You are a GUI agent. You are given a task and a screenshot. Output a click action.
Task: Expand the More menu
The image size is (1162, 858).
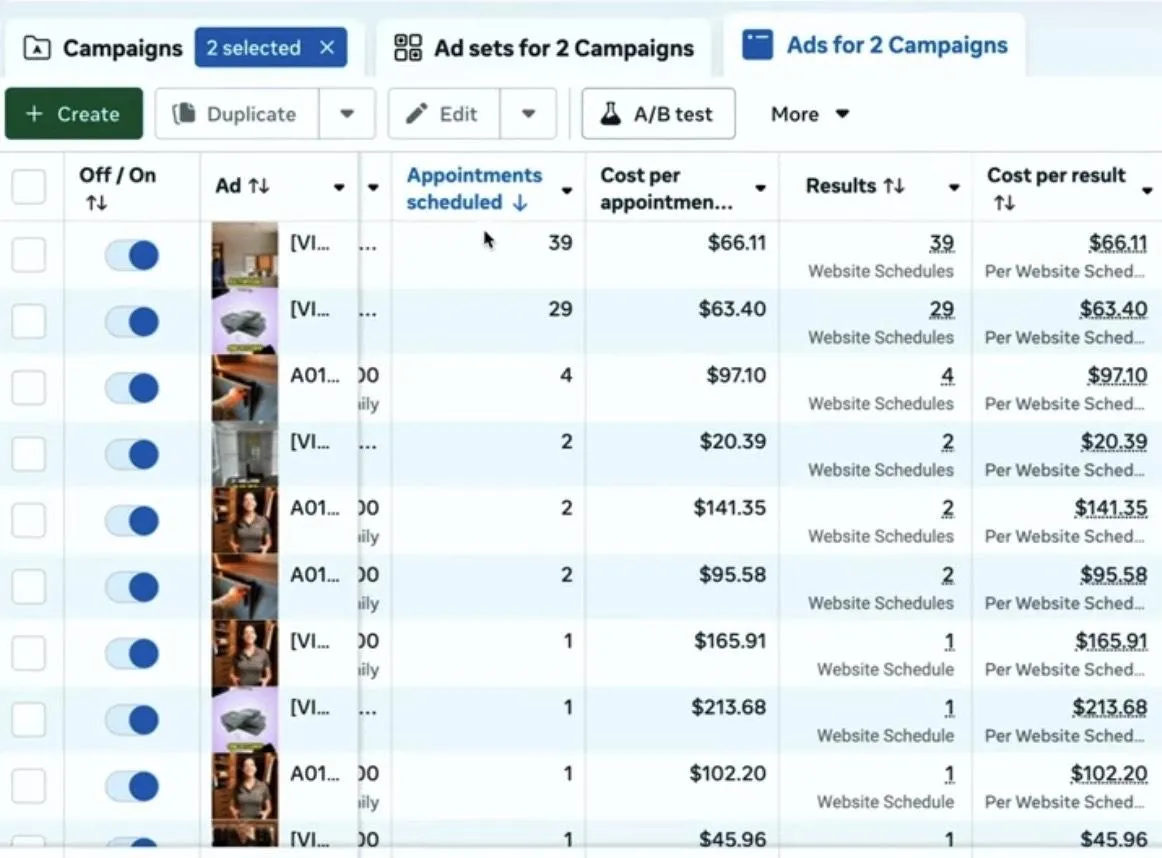coord(810,114)
